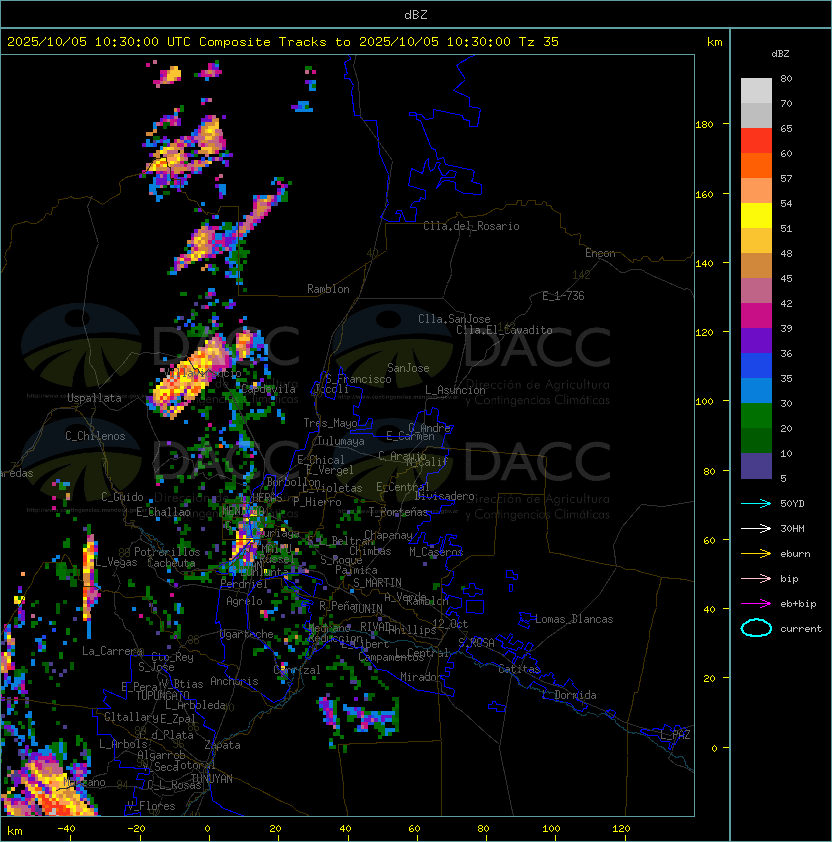Click the Catitas map label
This screenshot has height=842, width=832.
tap(519, 669)
